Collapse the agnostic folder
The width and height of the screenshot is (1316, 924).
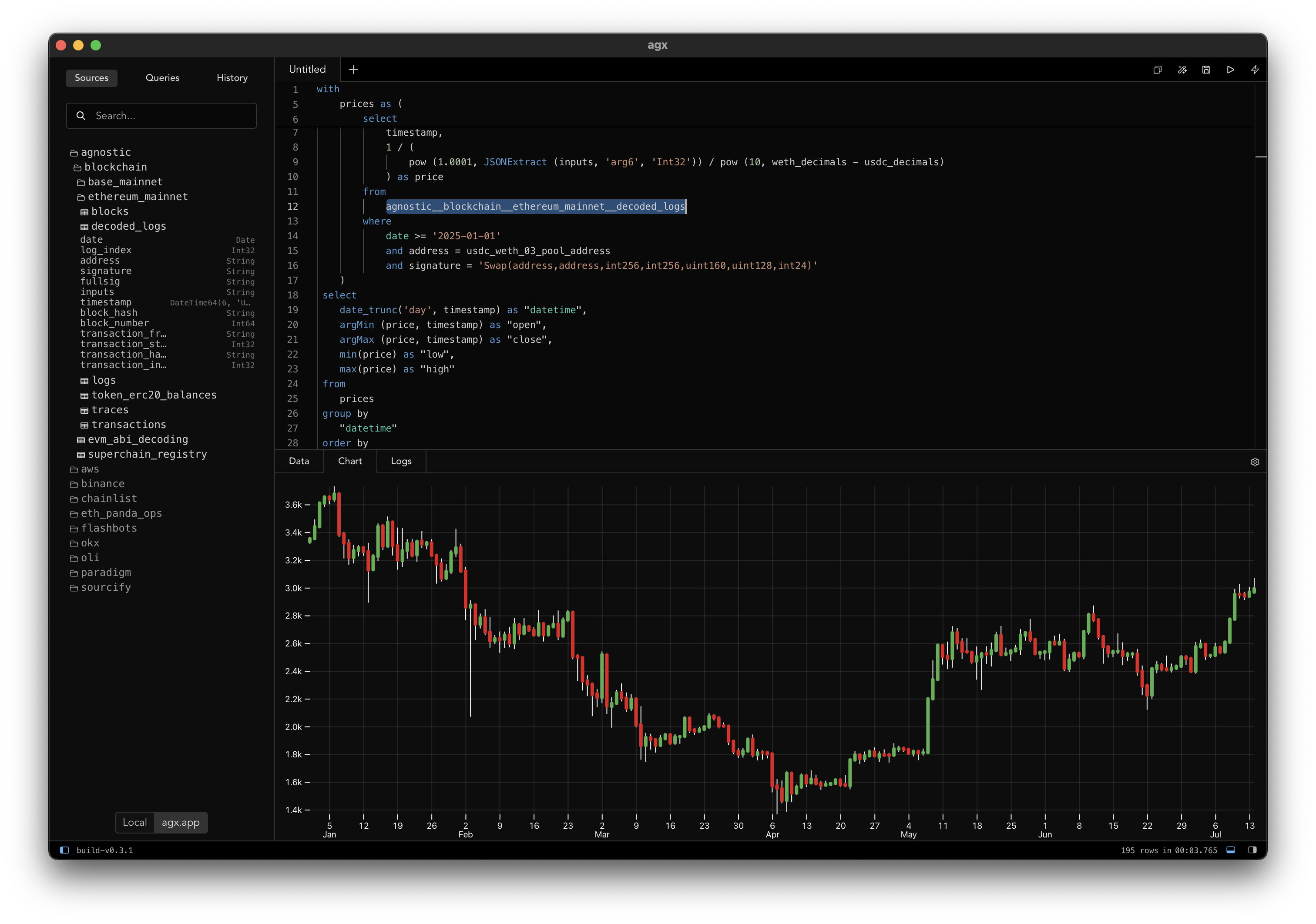[100, 152]
